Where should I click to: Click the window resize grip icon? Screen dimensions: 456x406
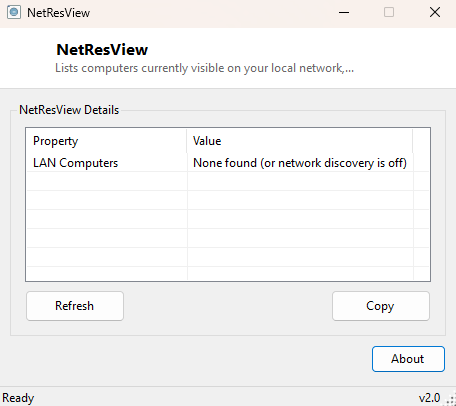point(451,400)
